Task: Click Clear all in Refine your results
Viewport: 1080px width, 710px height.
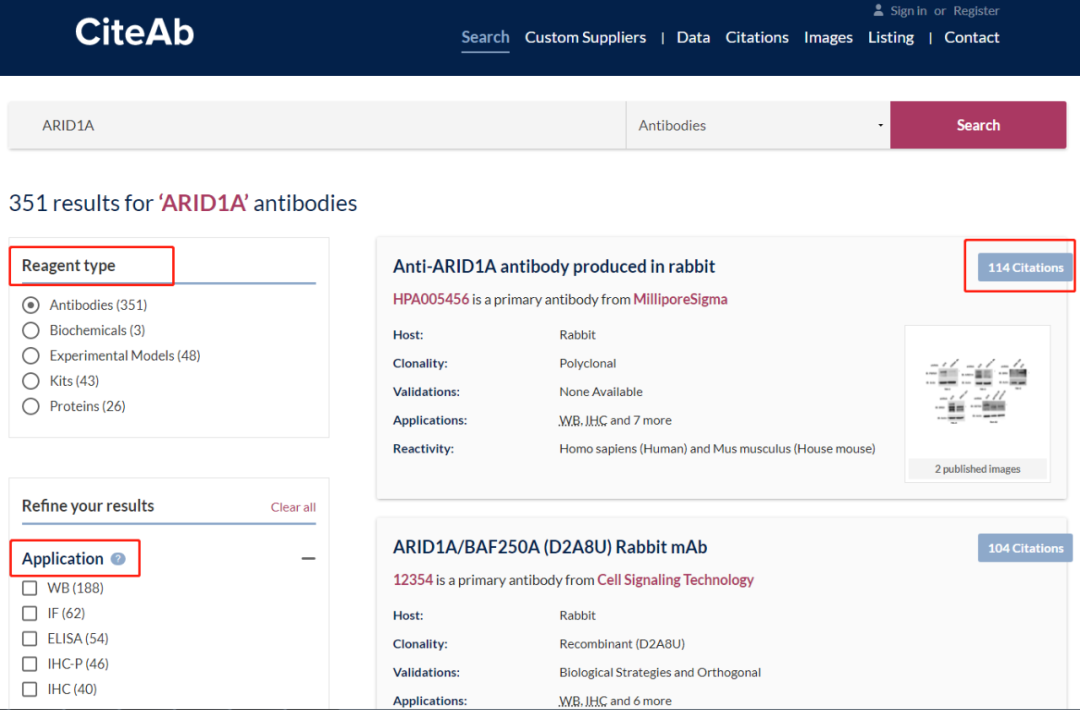Action: click(x=293, y=507)
